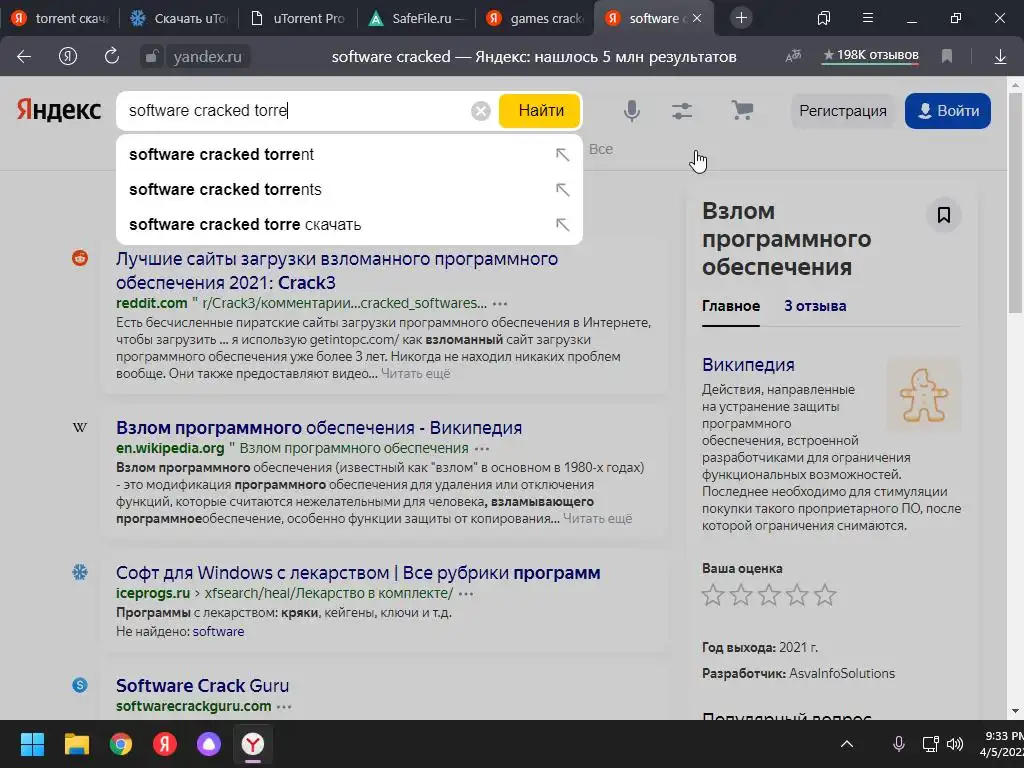Close the active 'software' tab
1024x768 pixels.
click(x=697, y=18)
